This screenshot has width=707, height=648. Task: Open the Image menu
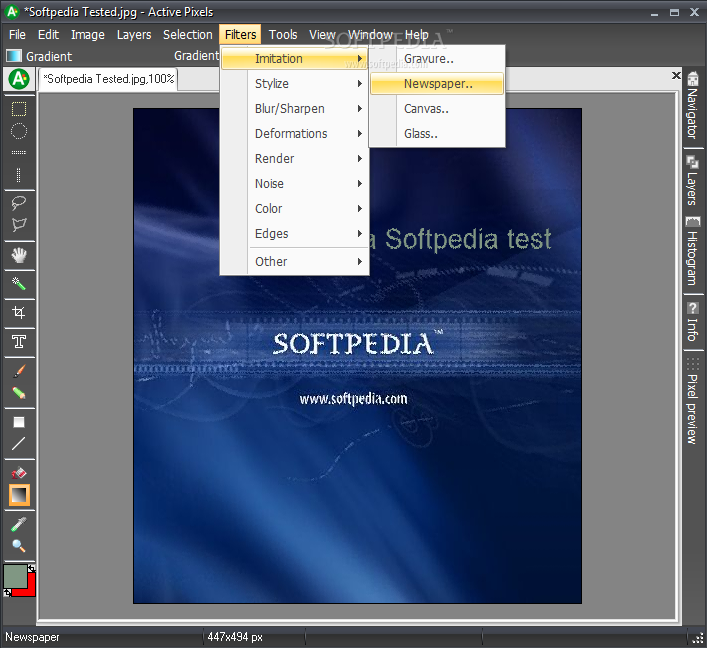tap(87, 35)
